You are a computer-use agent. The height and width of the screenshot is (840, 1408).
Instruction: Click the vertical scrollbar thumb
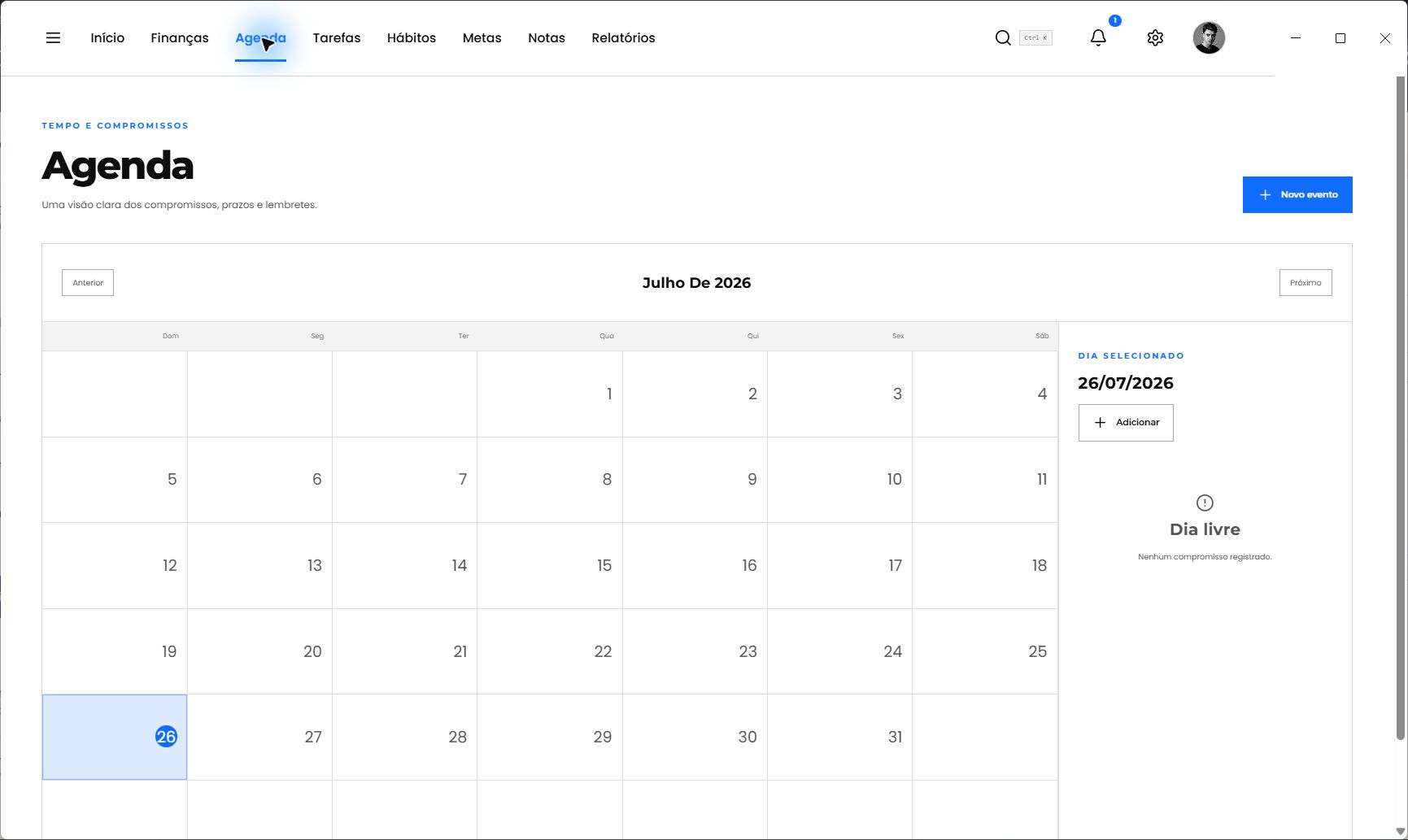coord(1401,407)
